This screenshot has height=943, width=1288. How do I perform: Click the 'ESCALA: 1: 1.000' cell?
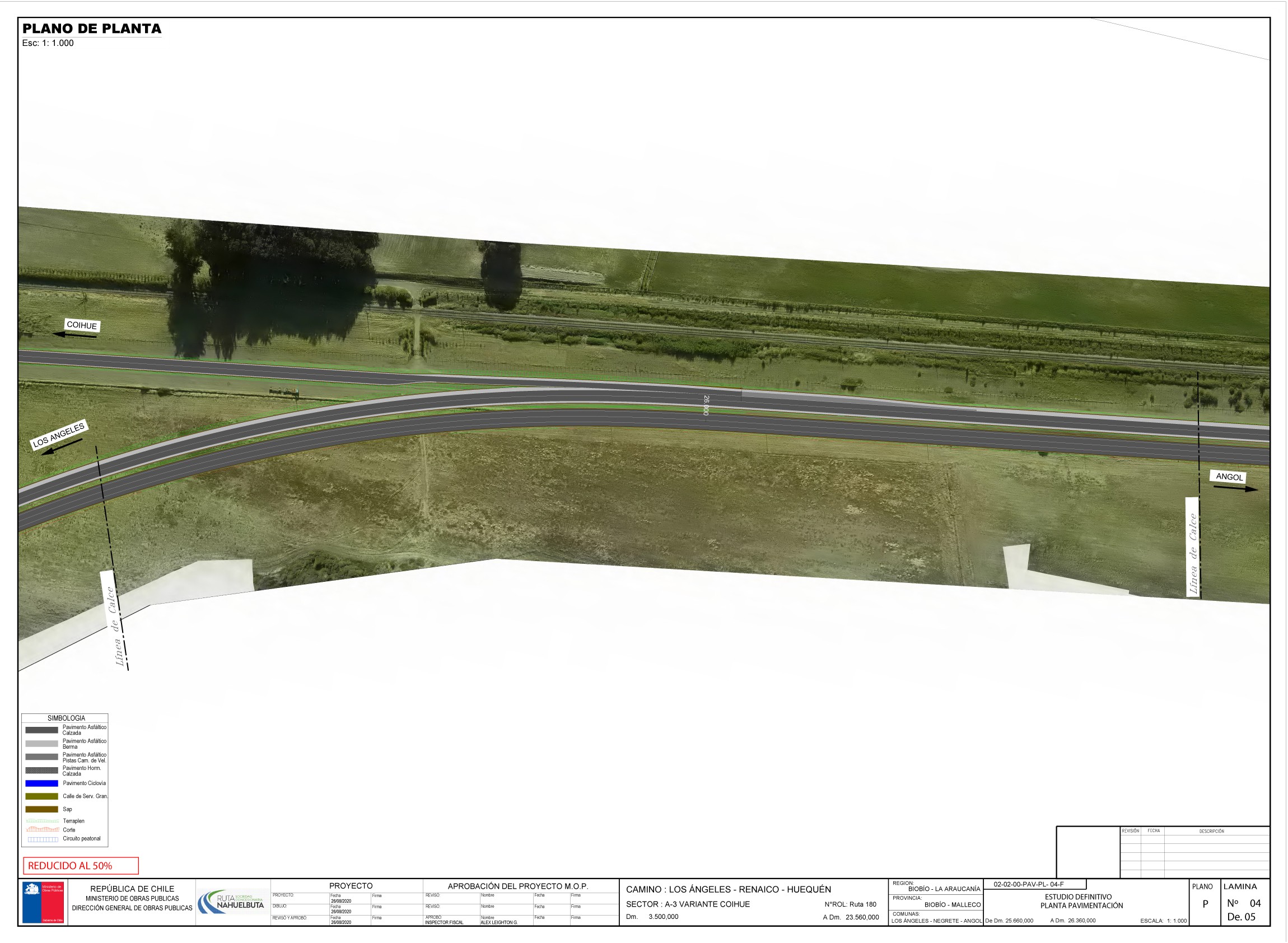point(1164,921)
